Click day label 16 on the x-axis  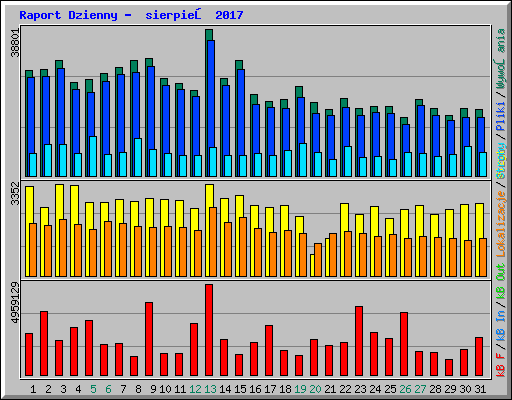(x=255, y=389)
